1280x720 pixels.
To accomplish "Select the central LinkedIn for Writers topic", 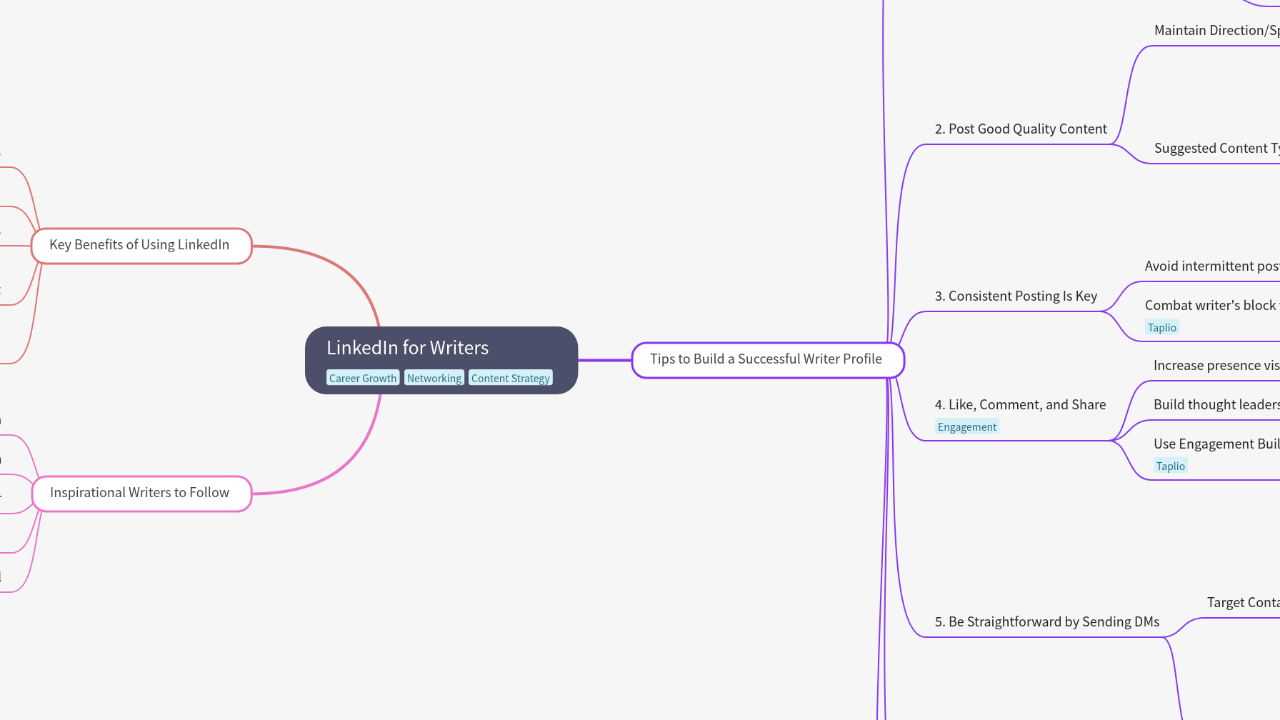I will [407, 347].
